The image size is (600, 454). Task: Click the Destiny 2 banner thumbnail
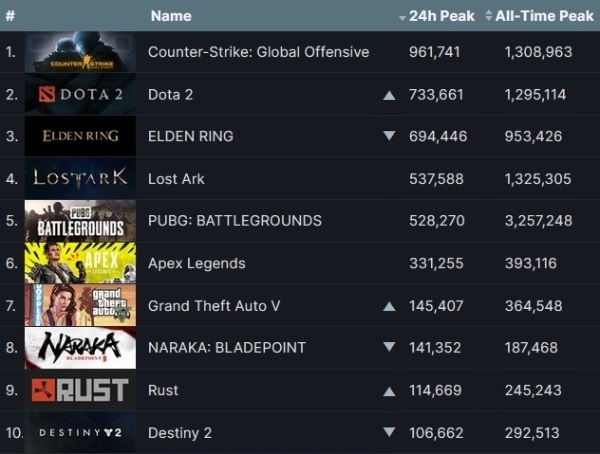tap(80, 432)
